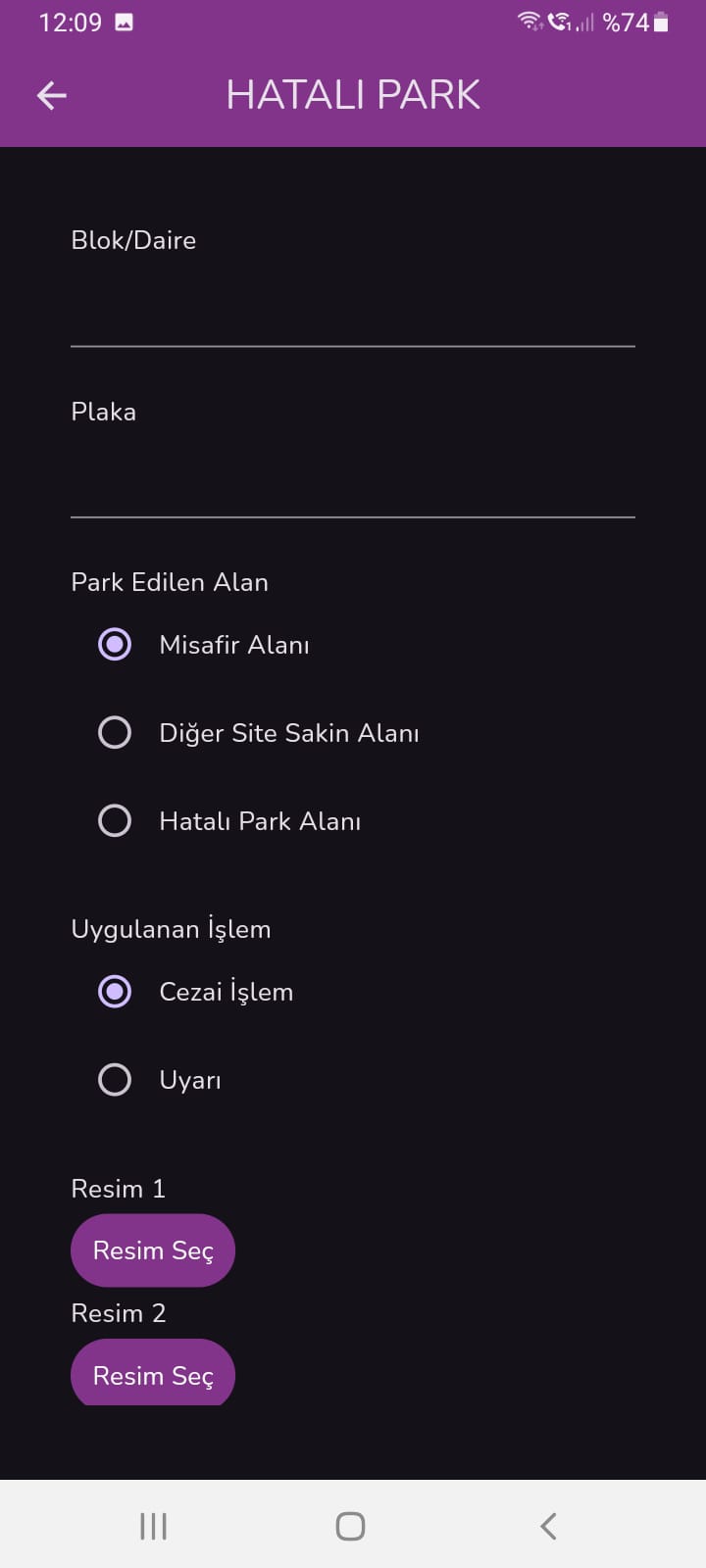Select the Misafir Alanı radio button
The image size is (706, 1568).
pos(115,645)
